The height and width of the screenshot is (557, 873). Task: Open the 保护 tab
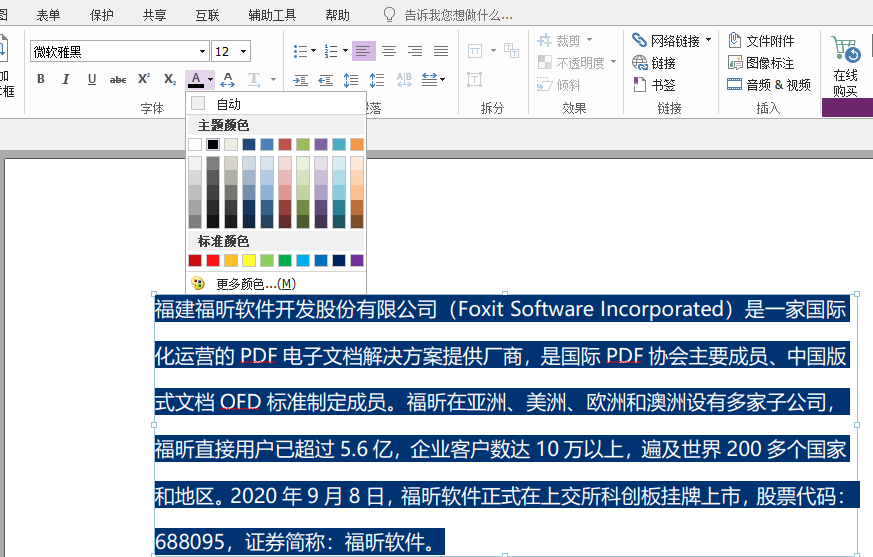click(x=101, y=15)
